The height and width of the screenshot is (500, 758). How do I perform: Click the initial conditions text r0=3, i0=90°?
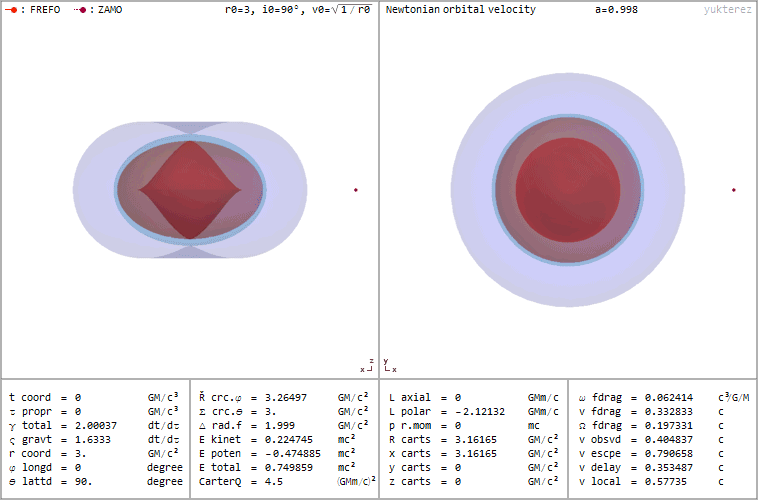pyautogui.click(x=265, y=10)
